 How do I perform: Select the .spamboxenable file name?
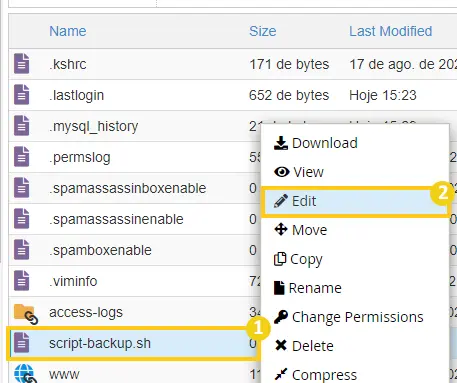(x=100, y=250)
